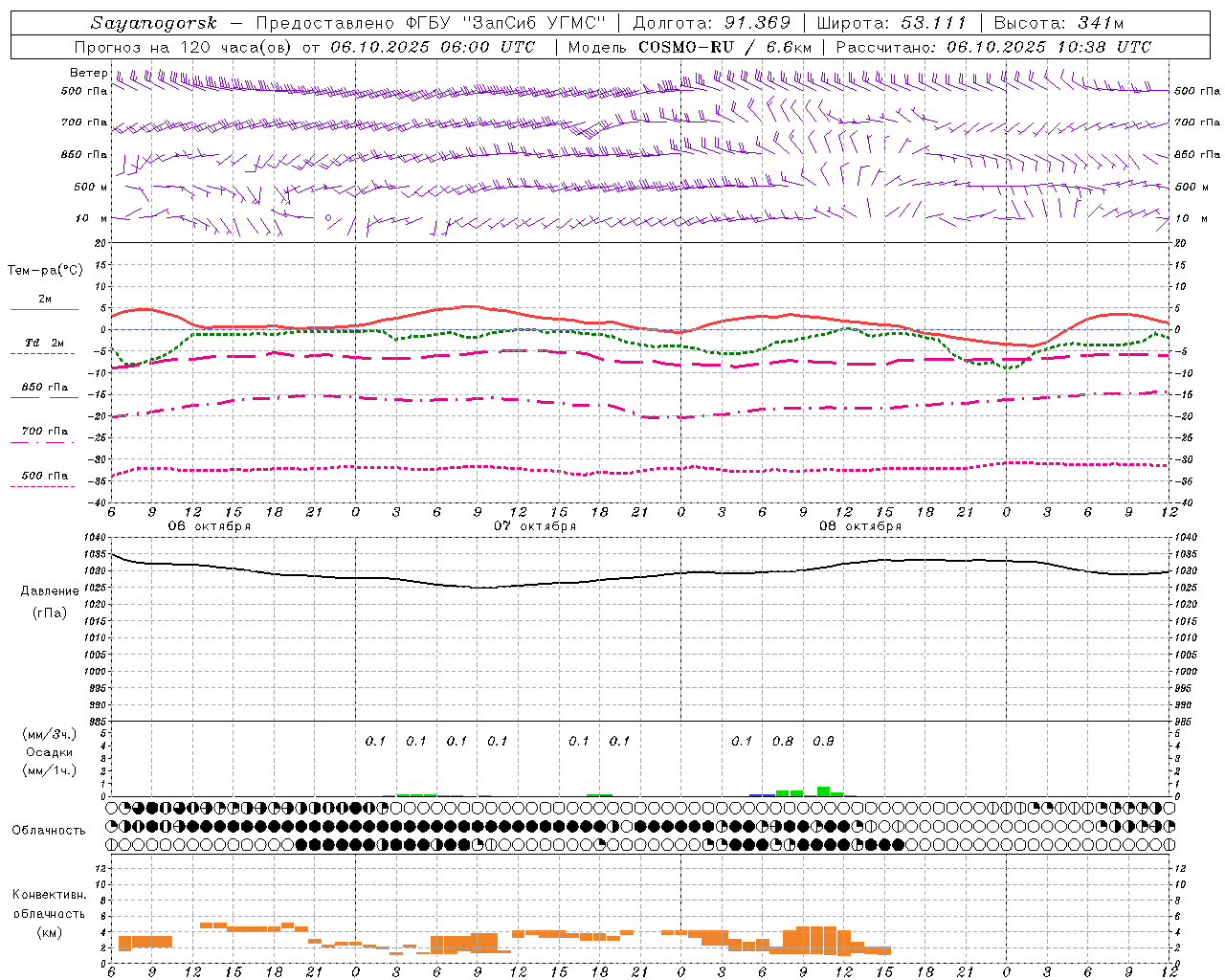Click the 0.9 precipitation value
The height and width of the screenshot is (980, 1225).
pyautogui.click(x=823, y=741)
